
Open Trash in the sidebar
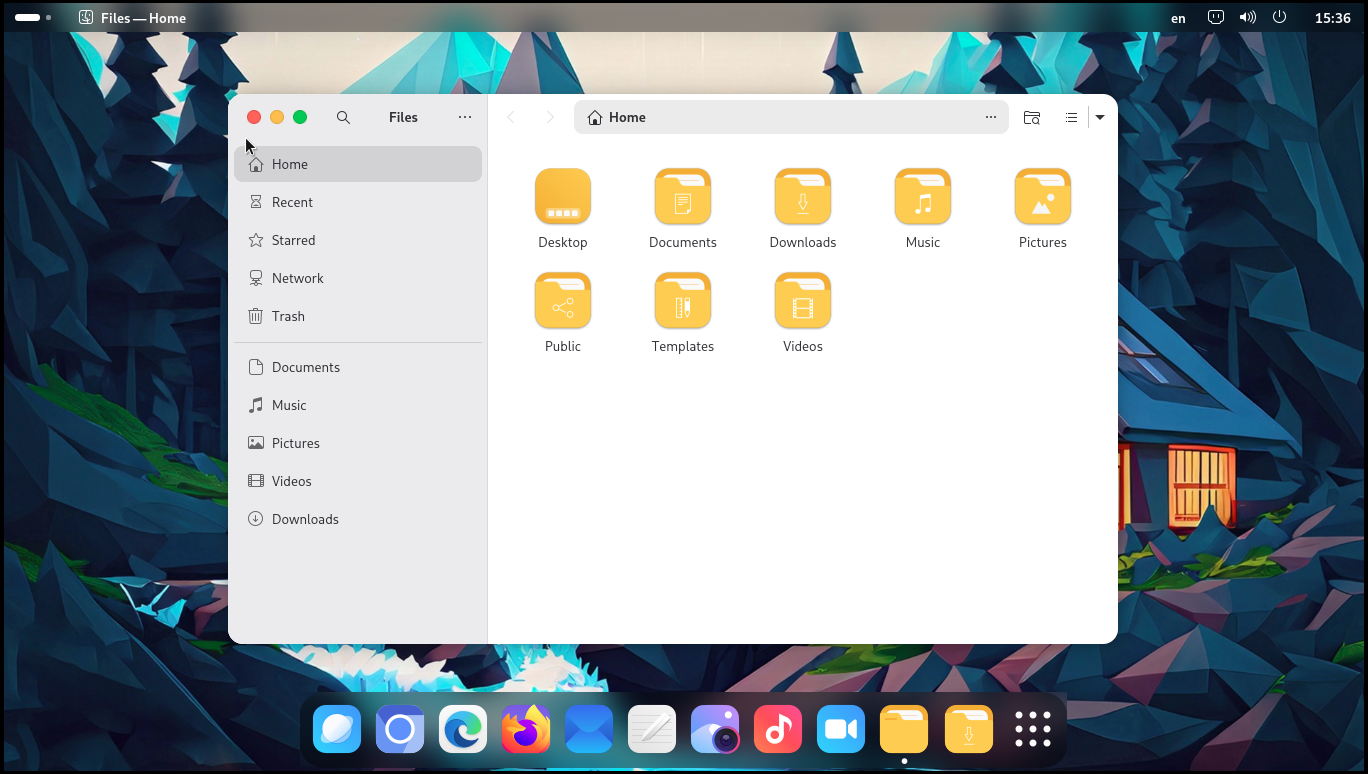pyautogui.click(x=358, y=316)
